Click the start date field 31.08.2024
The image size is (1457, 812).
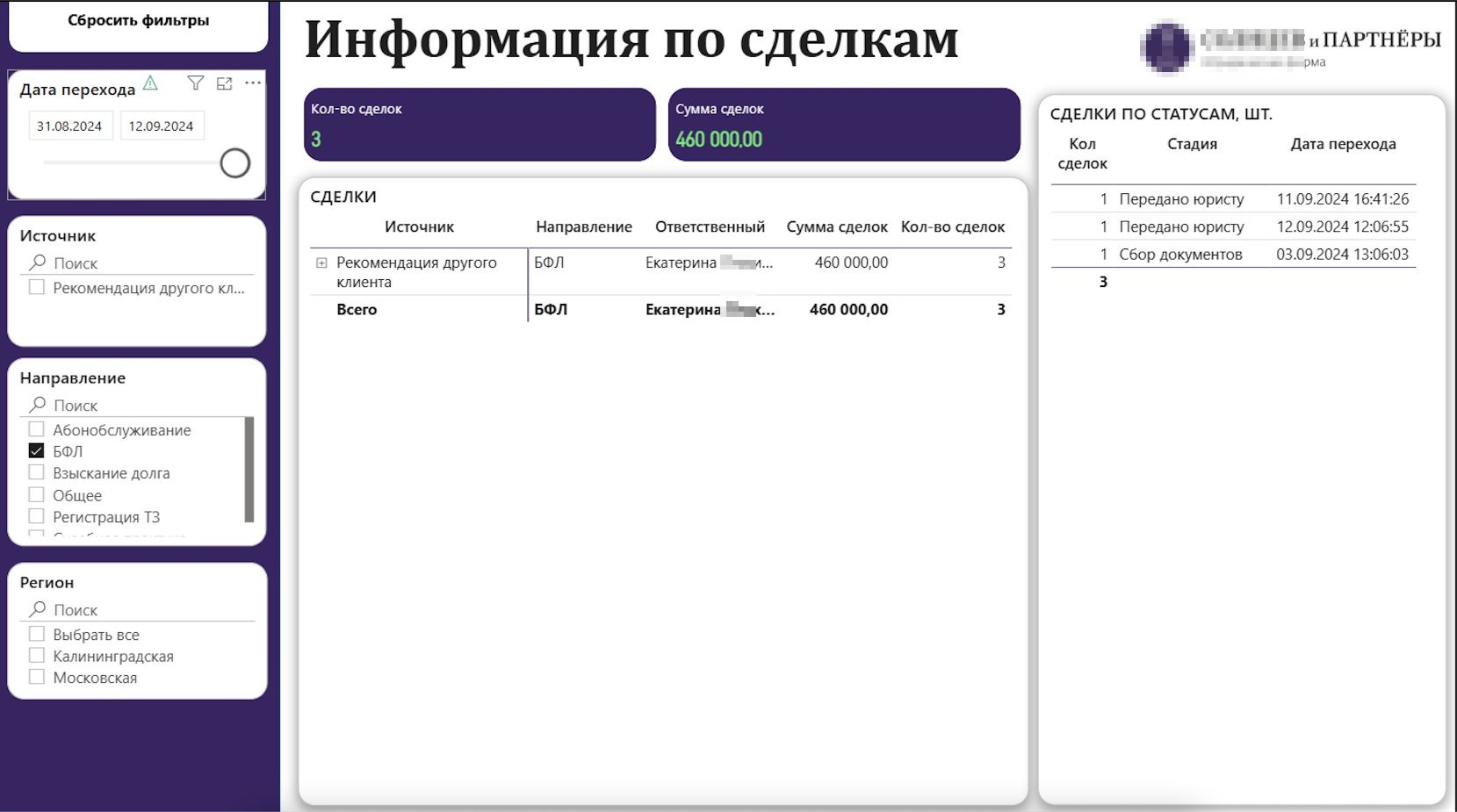69,126
